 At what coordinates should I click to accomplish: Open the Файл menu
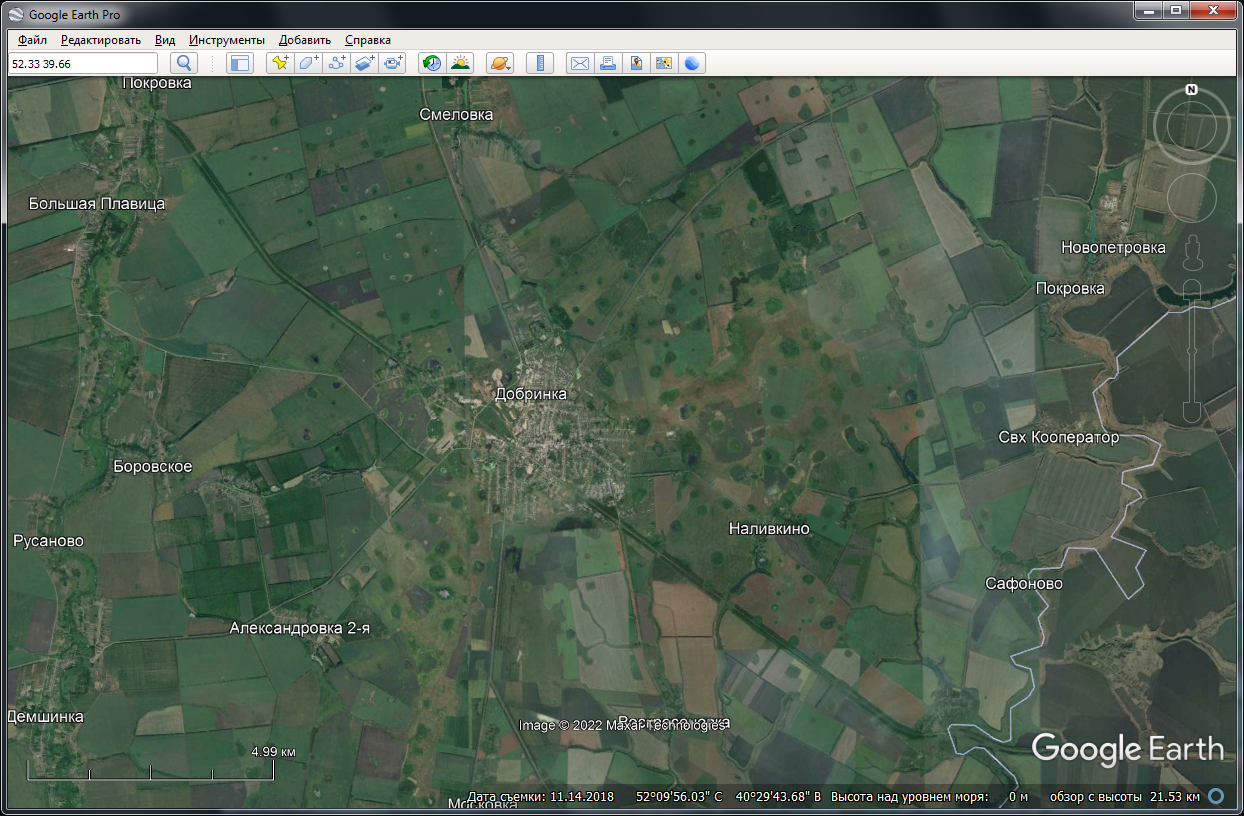pyautogui.click(x=32, y=40)
